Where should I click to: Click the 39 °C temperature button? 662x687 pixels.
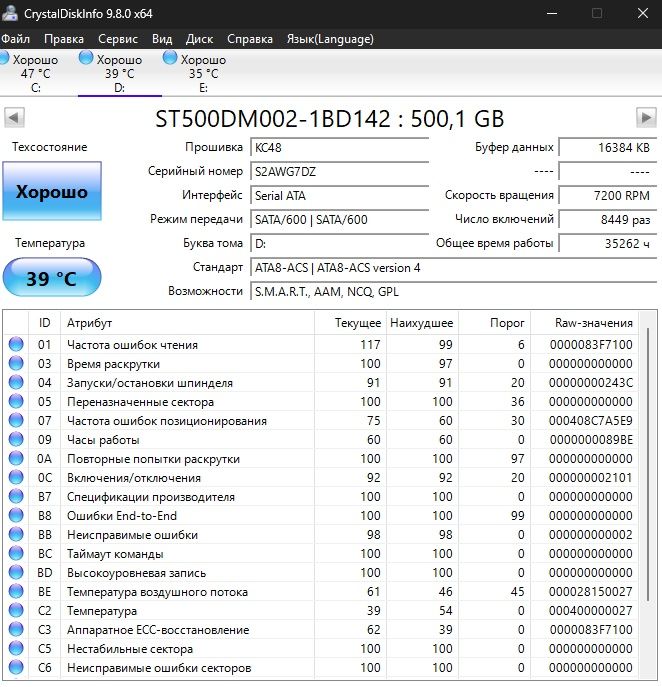tap(52, 278)
